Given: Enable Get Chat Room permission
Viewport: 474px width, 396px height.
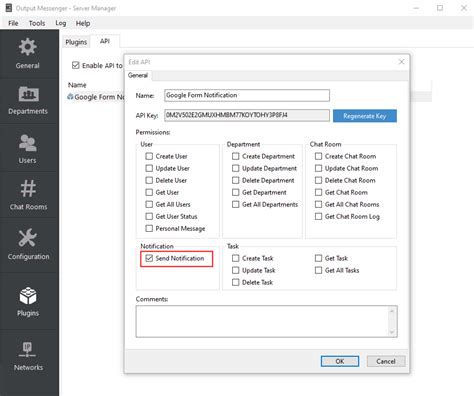Looking at the screenshot, I should click(318, 192).
